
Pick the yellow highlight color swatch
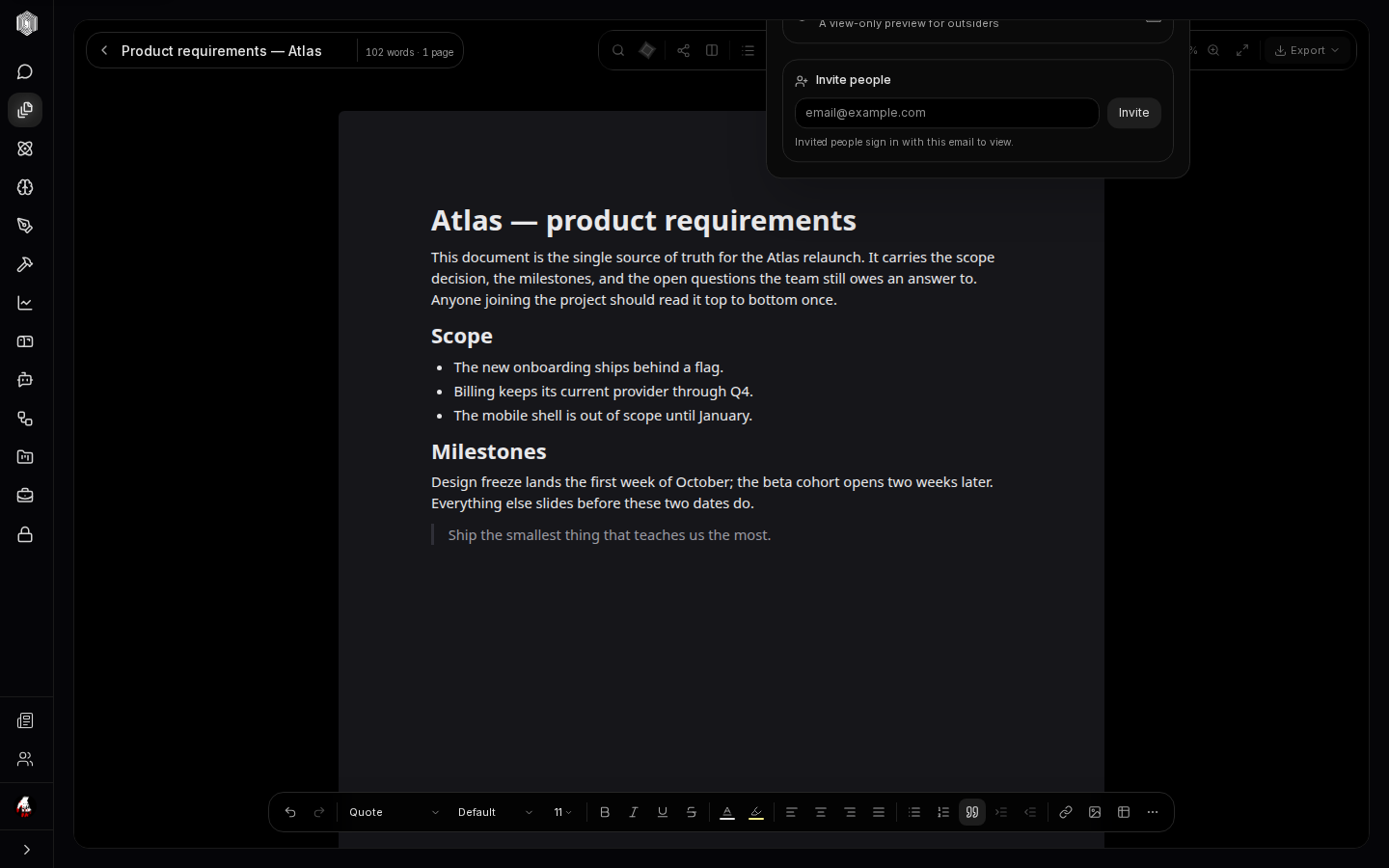756,812
